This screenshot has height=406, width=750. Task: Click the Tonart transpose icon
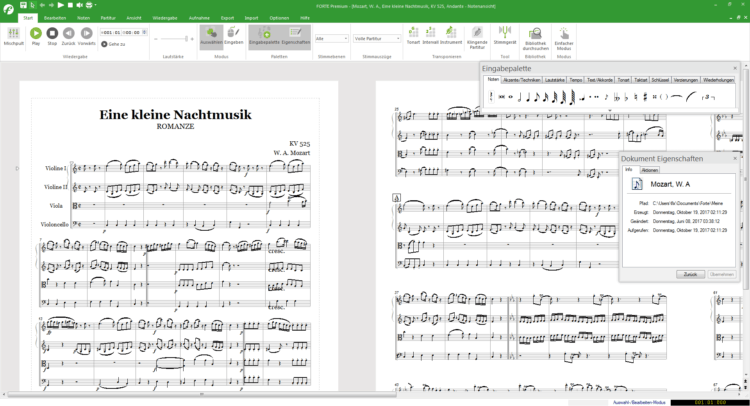tap(414, 35)
